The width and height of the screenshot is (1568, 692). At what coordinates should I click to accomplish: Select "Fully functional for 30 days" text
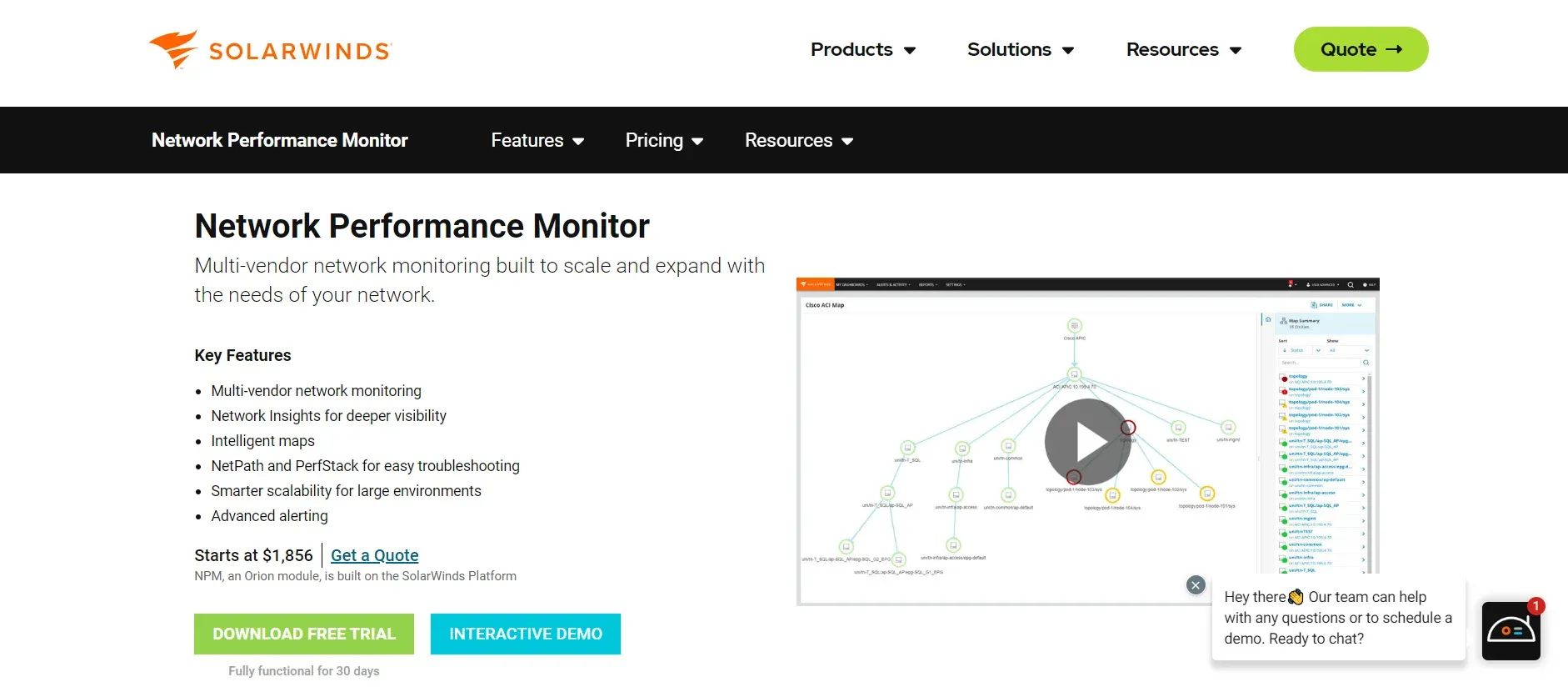tap(304, 671)
